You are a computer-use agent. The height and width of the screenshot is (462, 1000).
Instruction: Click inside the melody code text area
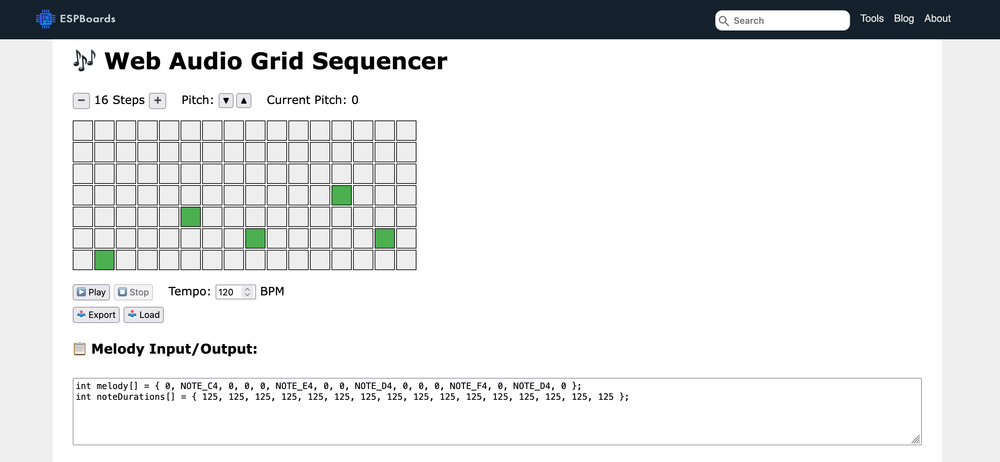tap(497, 418)
